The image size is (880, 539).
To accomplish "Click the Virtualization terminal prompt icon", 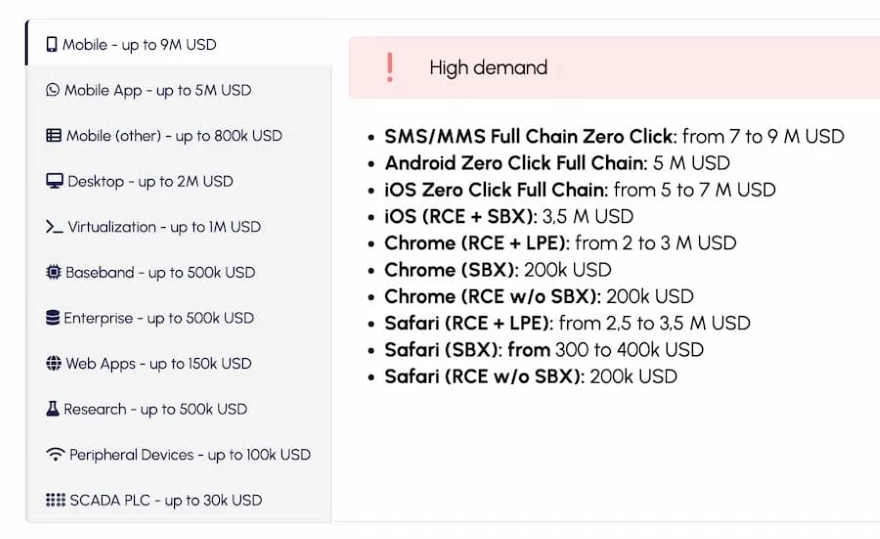I will point(55,227).
